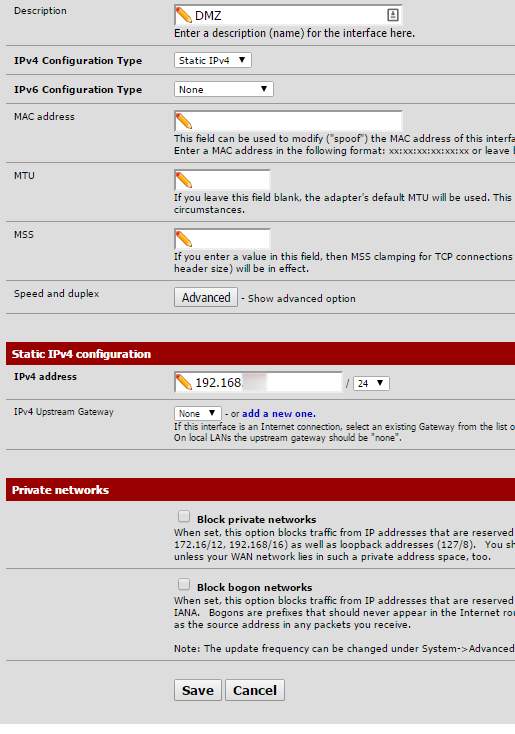Screen dimensions: 515x734
Task: Enable Block private networks checkbox
Action: (x=184, y=516)
